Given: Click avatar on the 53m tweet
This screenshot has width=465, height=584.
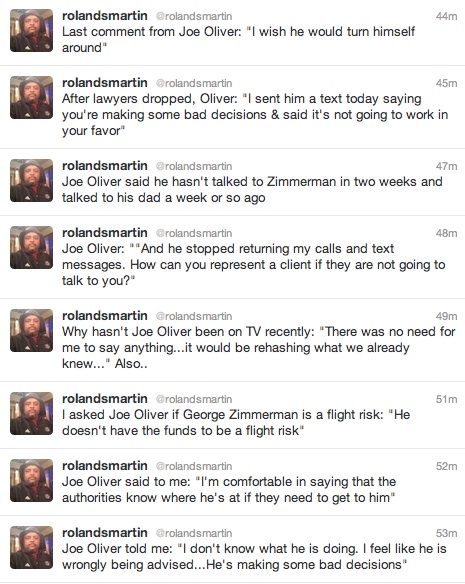Looking at the screenshot, I should coord(31,548).
